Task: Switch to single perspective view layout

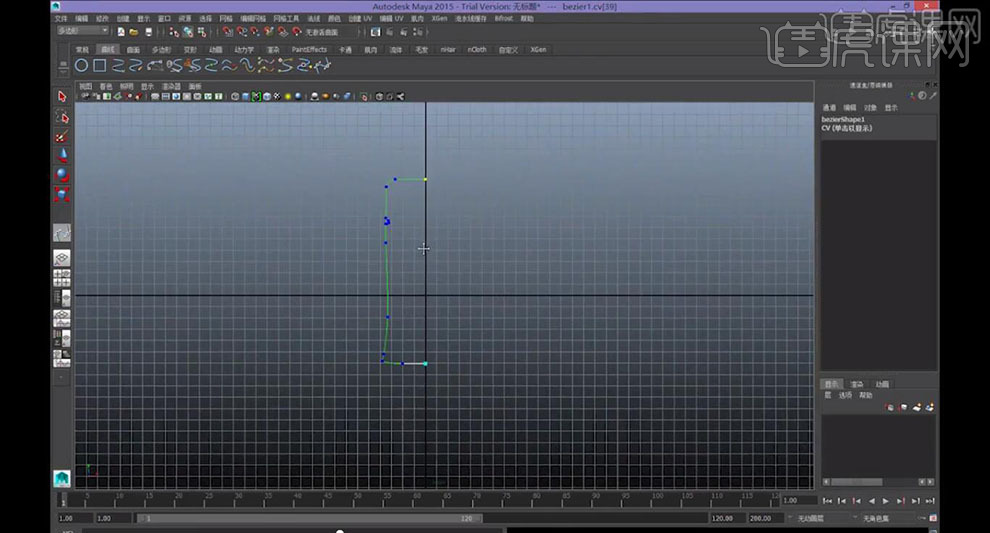Action: tap(62, 258)
